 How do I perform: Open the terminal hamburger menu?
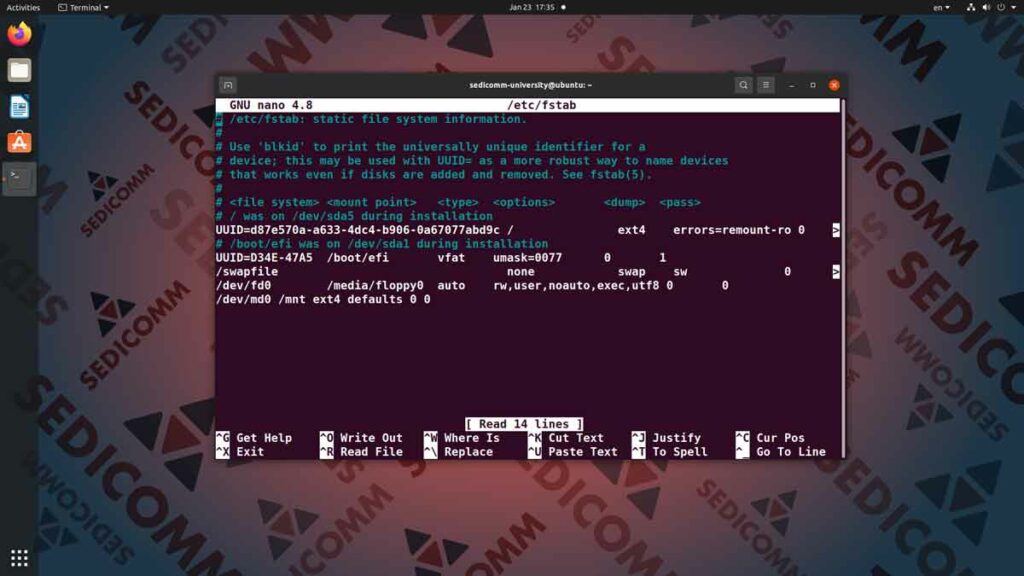point(765,85)
